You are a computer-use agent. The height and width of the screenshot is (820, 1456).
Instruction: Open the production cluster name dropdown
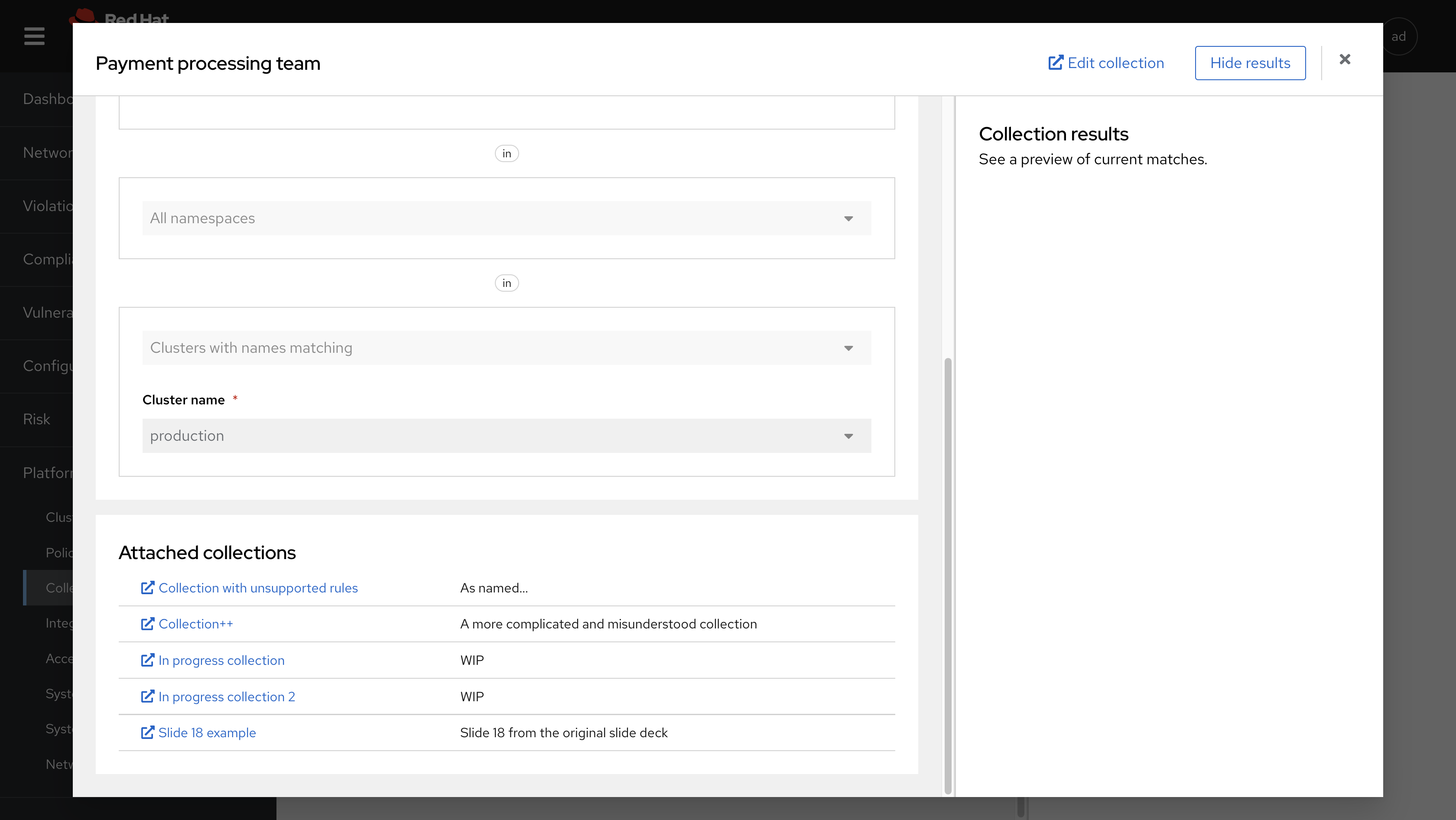506,436
